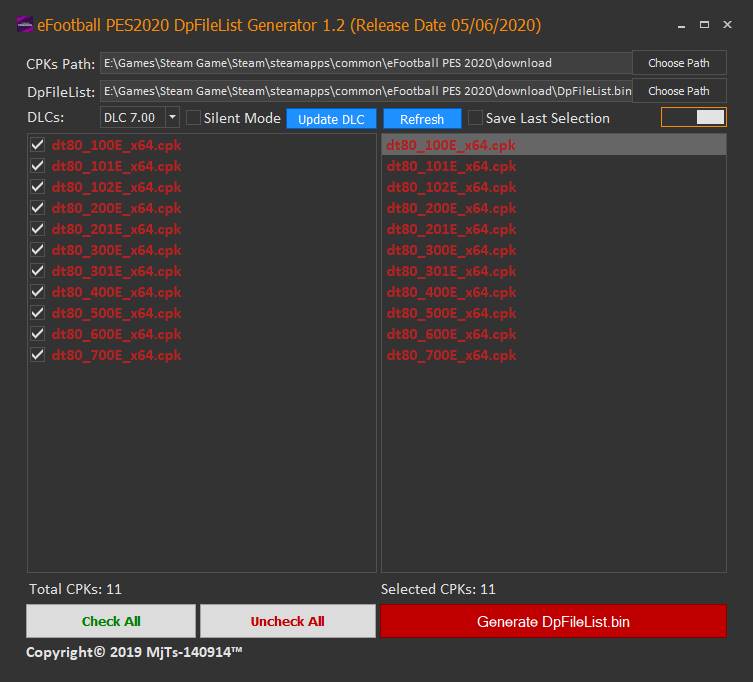Click the Refresh button

[x=422, y=119]
